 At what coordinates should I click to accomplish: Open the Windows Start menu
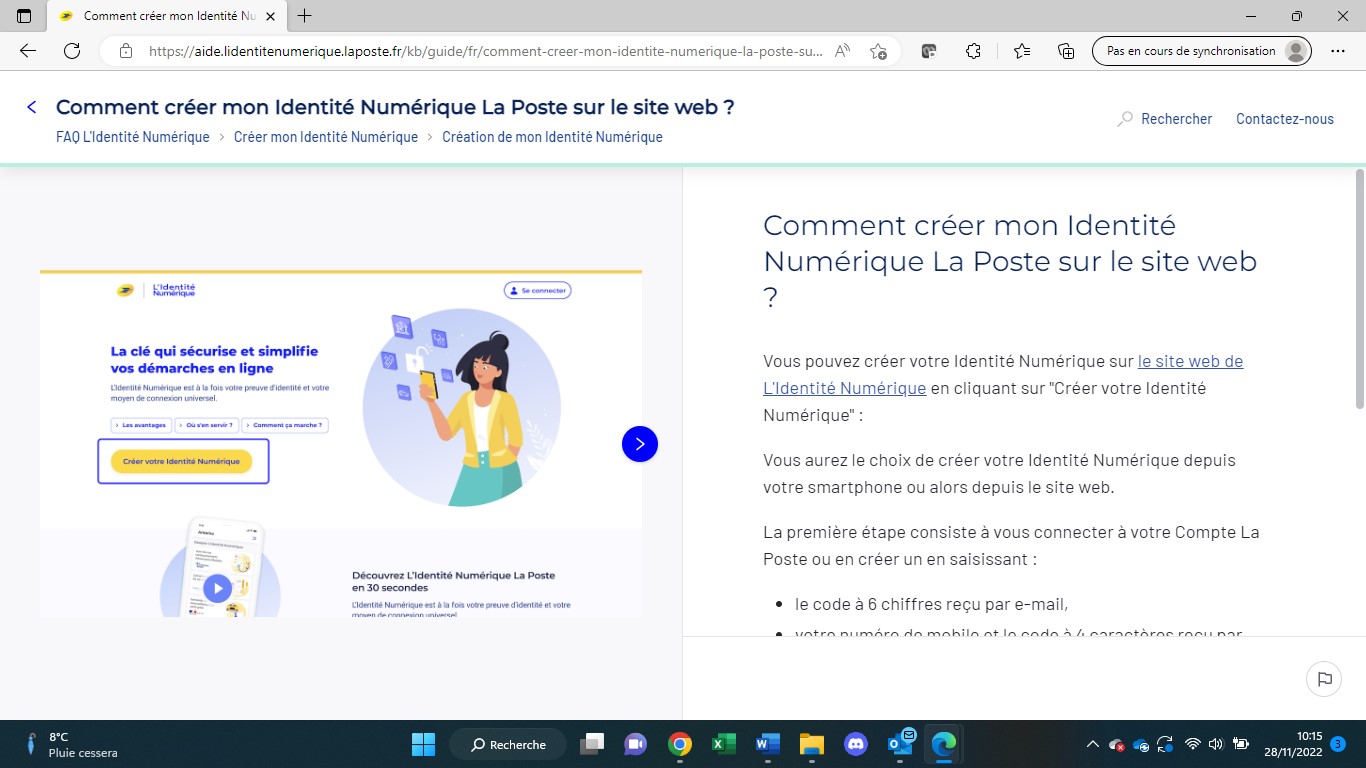point(423,744)
